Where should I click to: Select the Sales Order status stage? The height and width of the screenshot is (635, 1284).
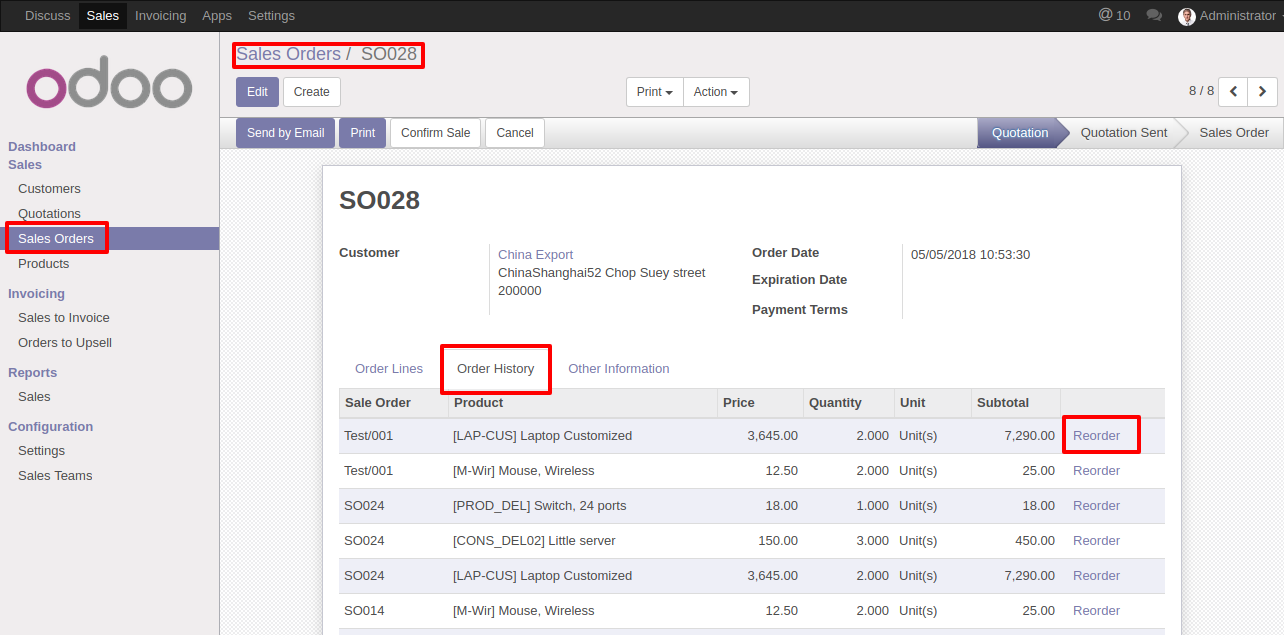pyautogui.click(x=1234, y=133)
